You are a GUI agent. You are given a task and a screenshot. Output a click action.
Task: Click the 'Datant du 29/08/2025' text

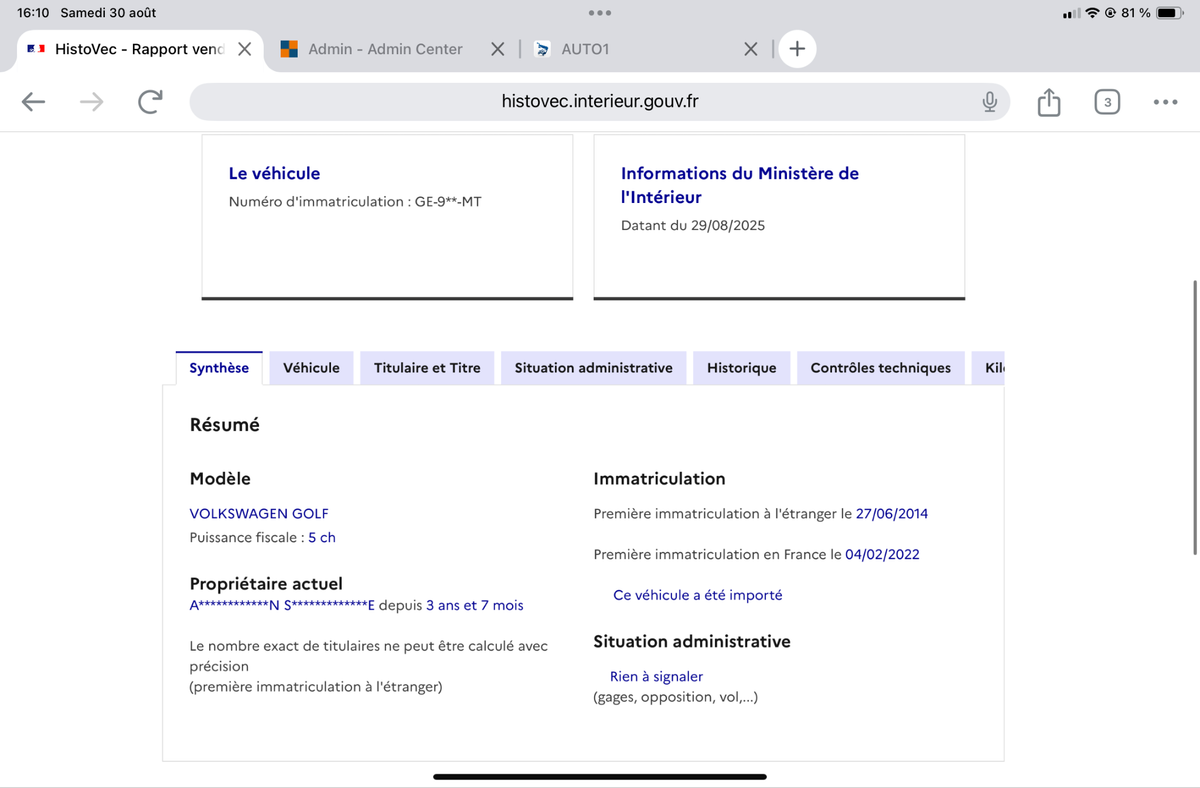(693, 226)
